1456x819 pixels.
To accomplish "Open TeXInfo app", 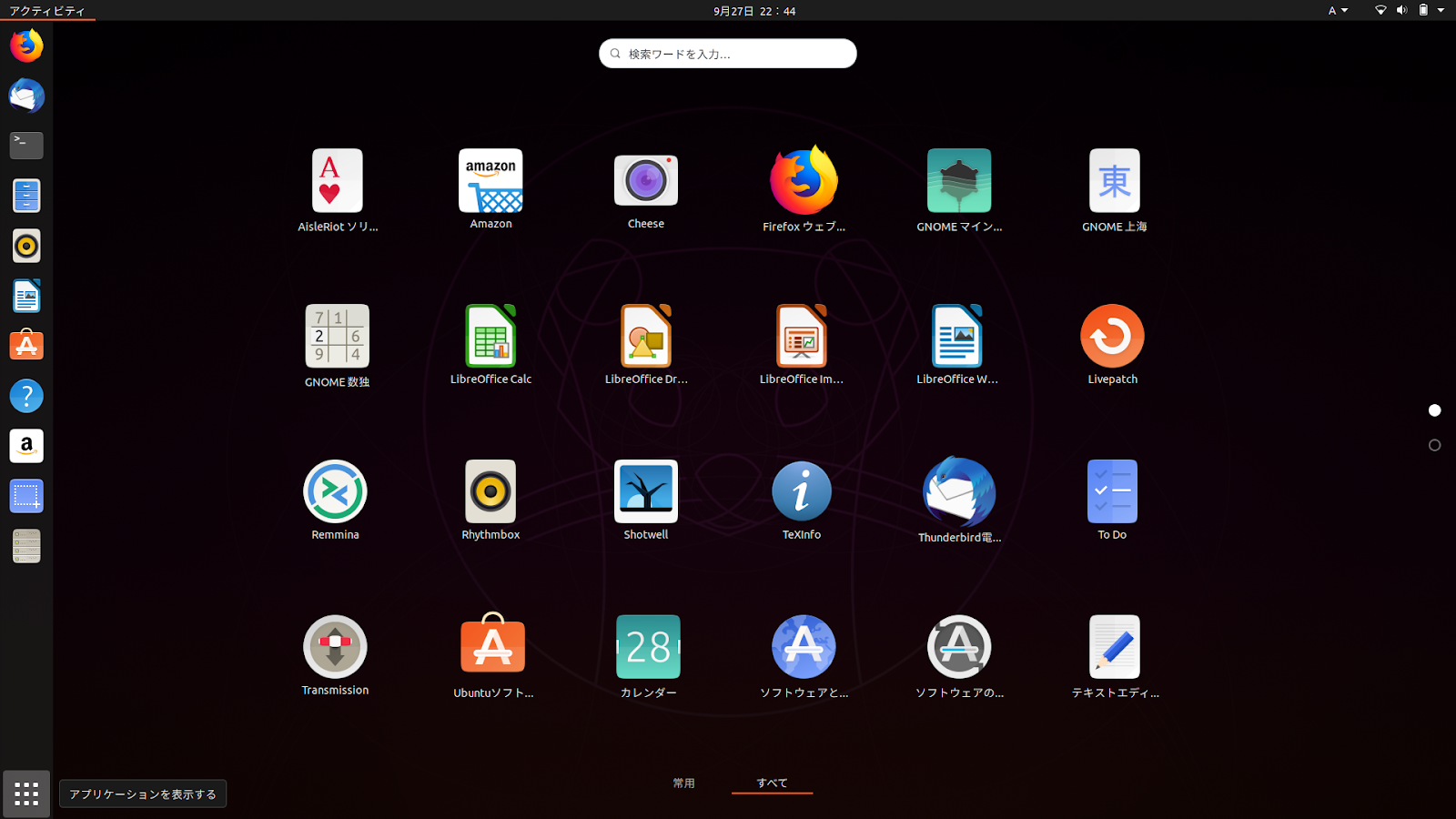I will coord(802,491).
